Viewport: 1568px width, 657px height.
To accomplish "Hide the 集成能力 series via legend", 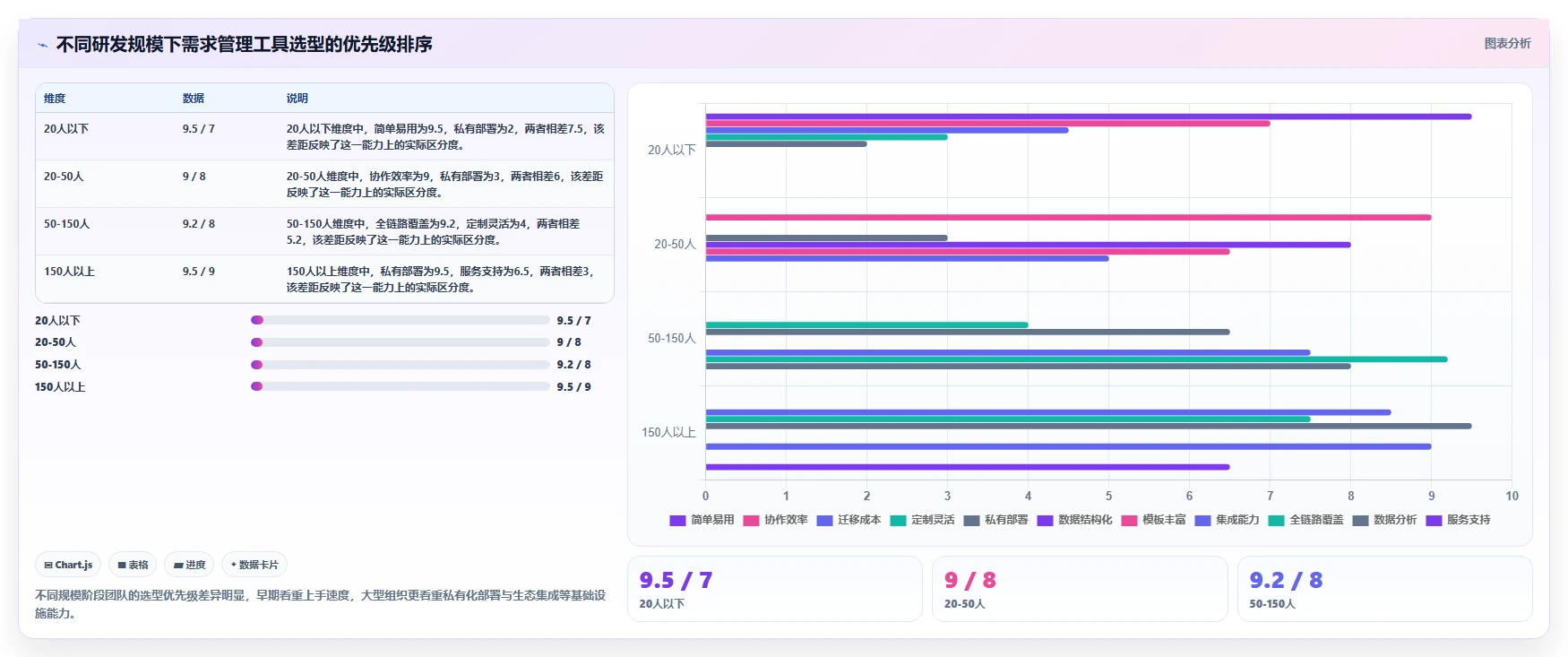I will coord(1227,520).
